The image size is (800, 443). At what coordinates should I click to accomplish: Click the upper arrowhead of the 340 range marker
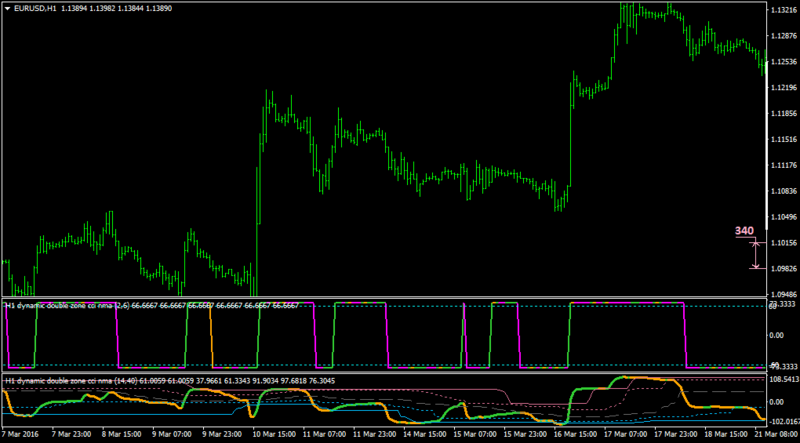click(x=756, y=245)
